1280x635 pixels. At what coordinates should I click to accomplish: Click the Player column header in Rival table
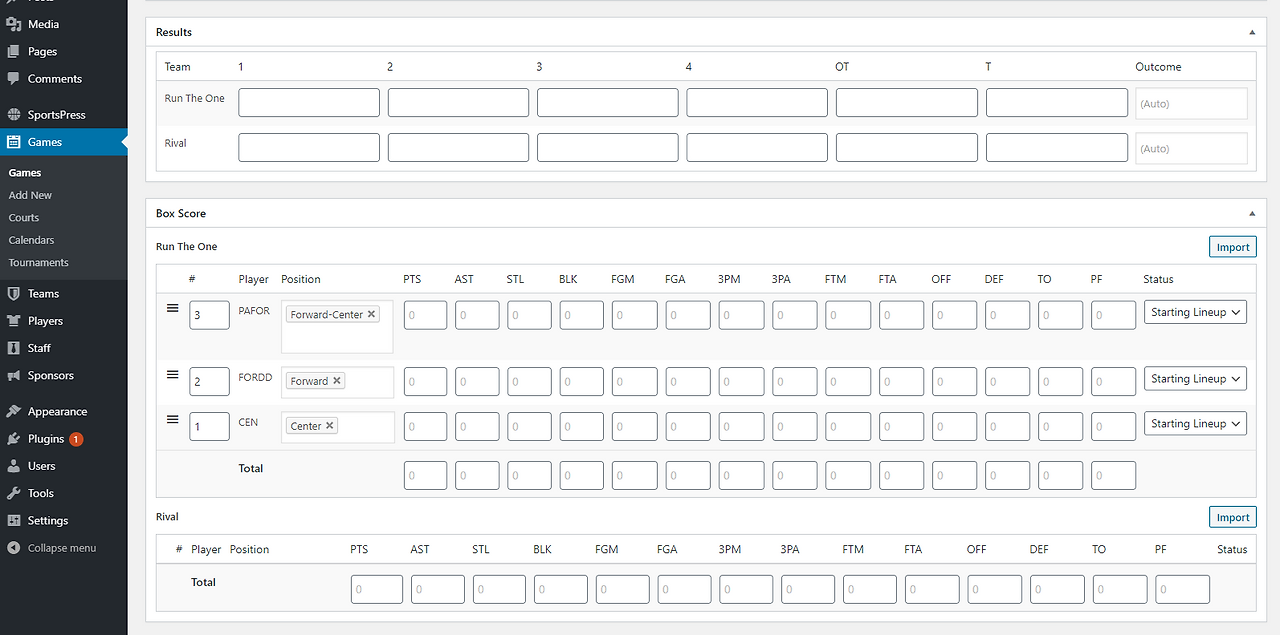pos(206,549)
